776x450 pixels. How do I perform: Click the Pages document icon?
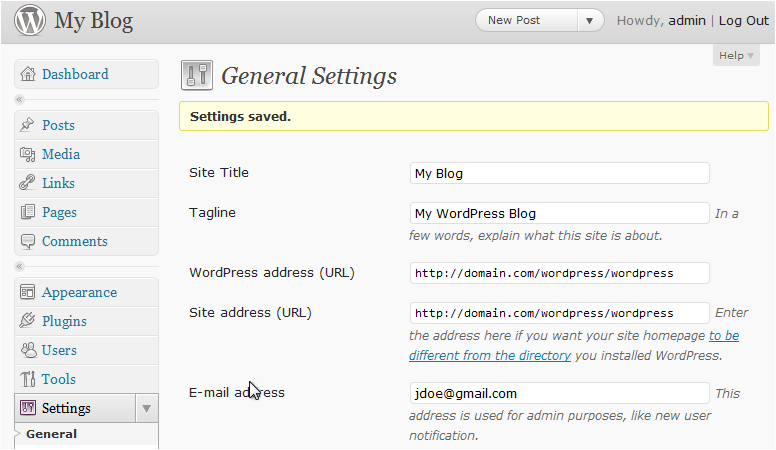[x=27, y=212]
